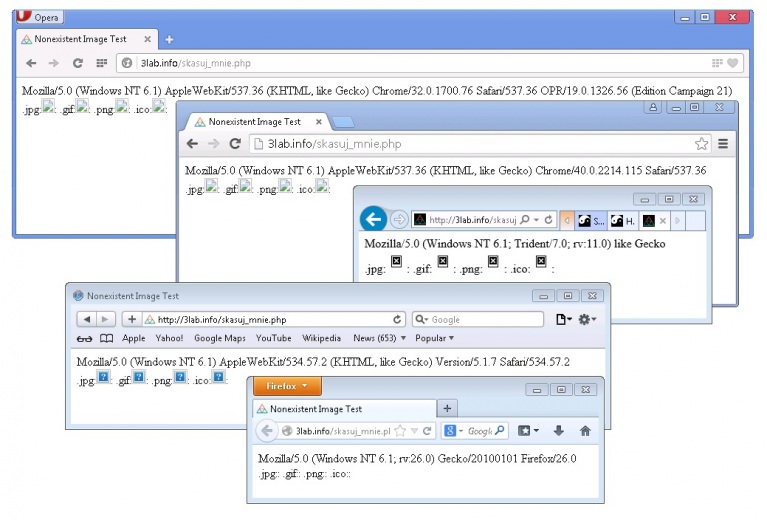Click Chrome's reload button
Image resolution: width=767 pixels, height=520 pixels.
click(236, 144)
